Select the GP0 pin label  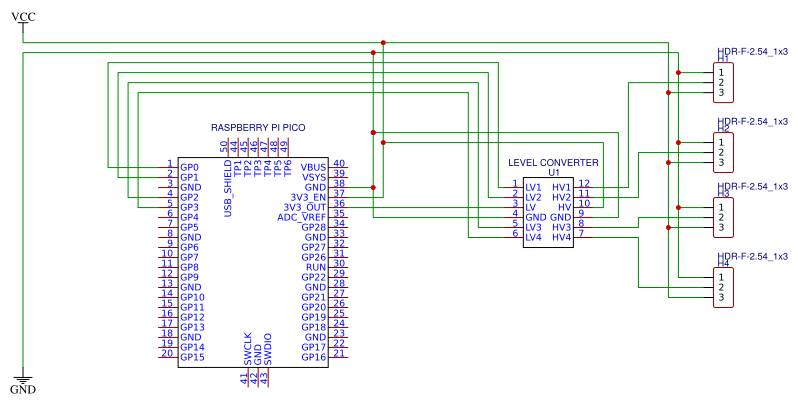[189, 167]
